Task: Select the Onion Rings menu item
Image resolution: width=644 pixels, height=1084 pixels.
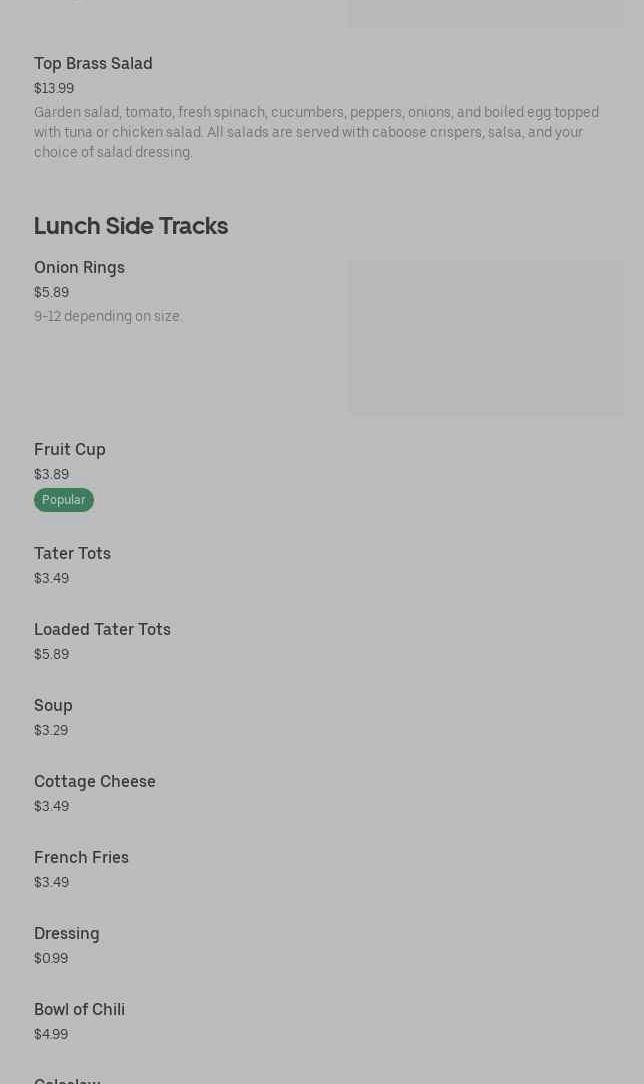Action: [x=79, y=268]
